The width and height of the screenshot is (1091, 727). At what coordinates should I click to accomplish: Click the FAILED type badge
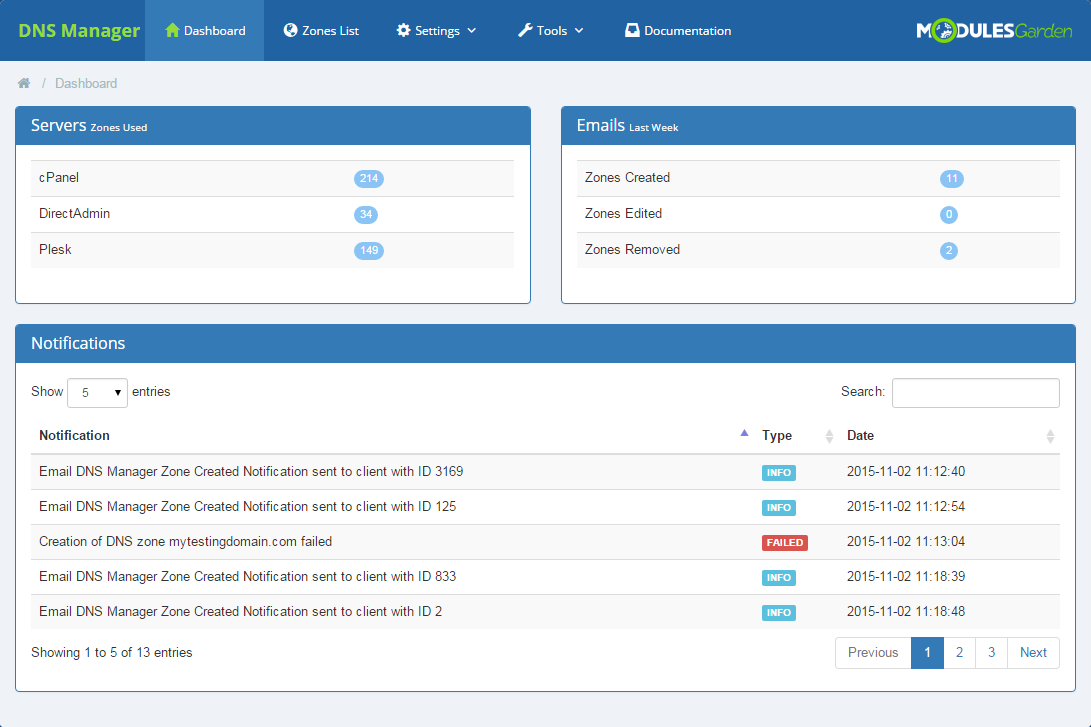pos(785,543)
